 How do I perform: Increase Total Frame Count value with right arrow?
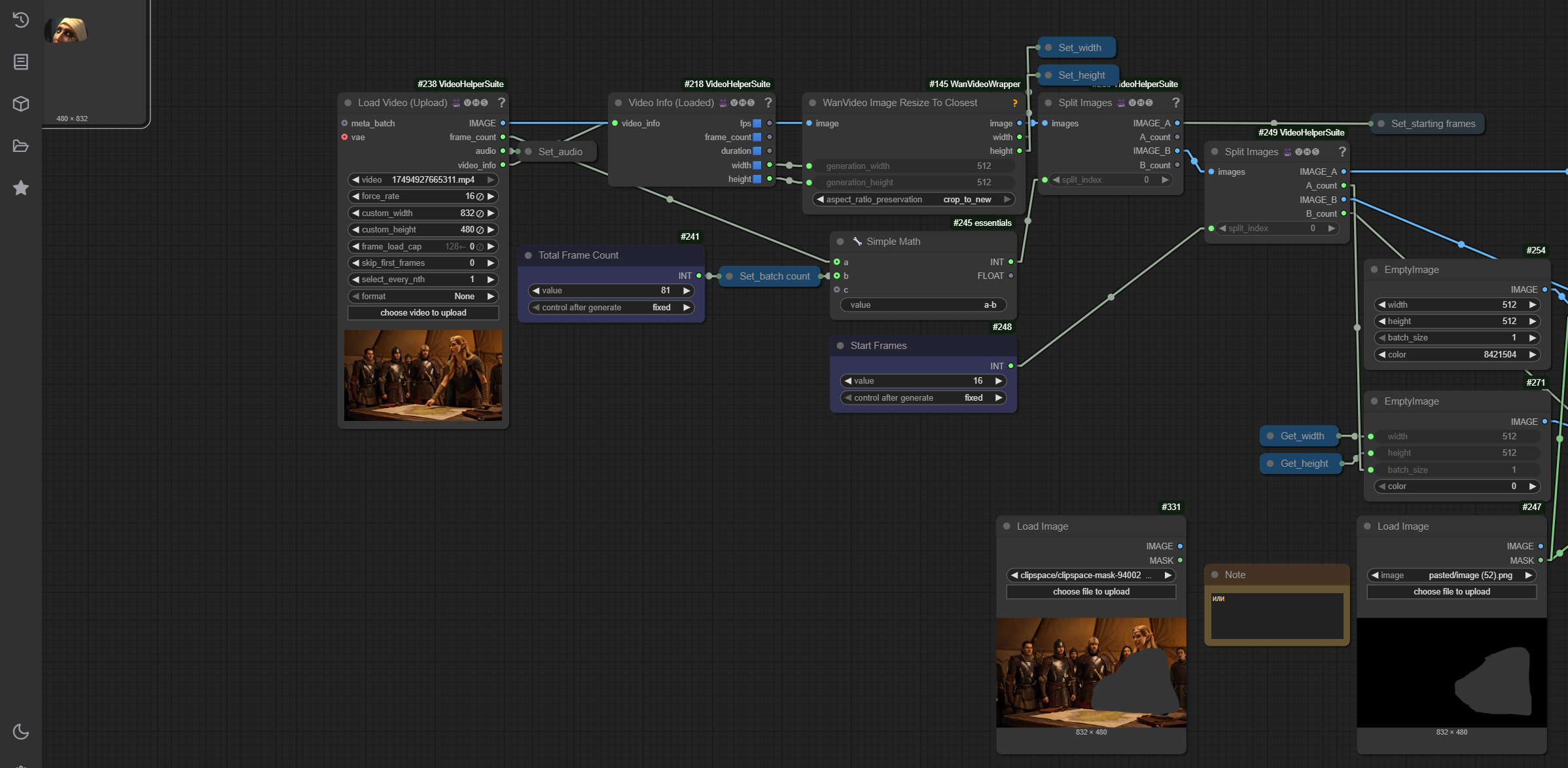(x=686, y=291)
